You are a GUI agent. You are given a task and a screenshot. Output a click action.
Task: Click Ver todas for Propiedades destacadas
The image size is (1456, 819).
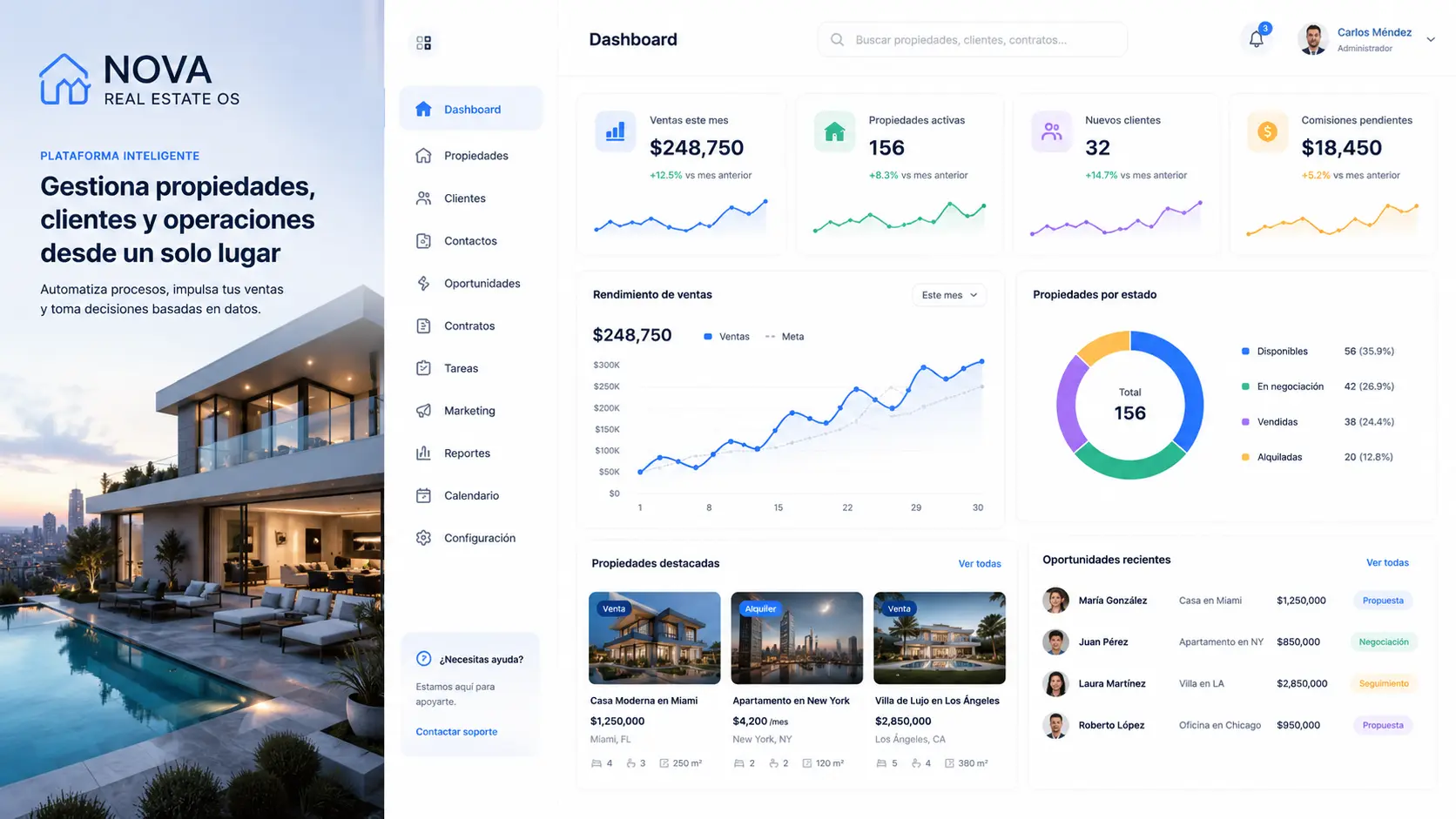coord(980,564)
